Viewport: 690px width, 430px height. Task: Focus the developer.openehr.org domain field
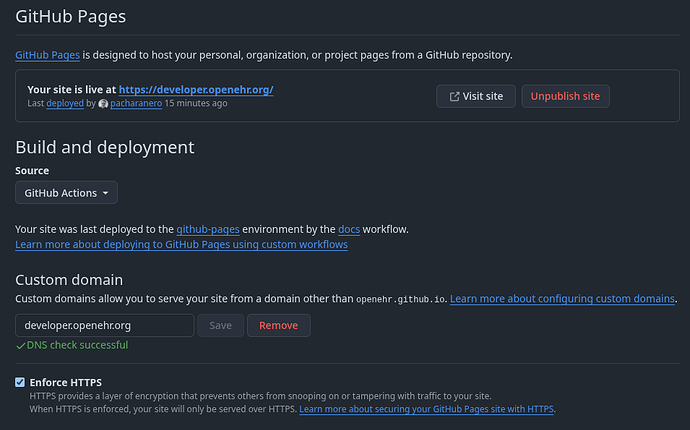(x=105, y=325)
